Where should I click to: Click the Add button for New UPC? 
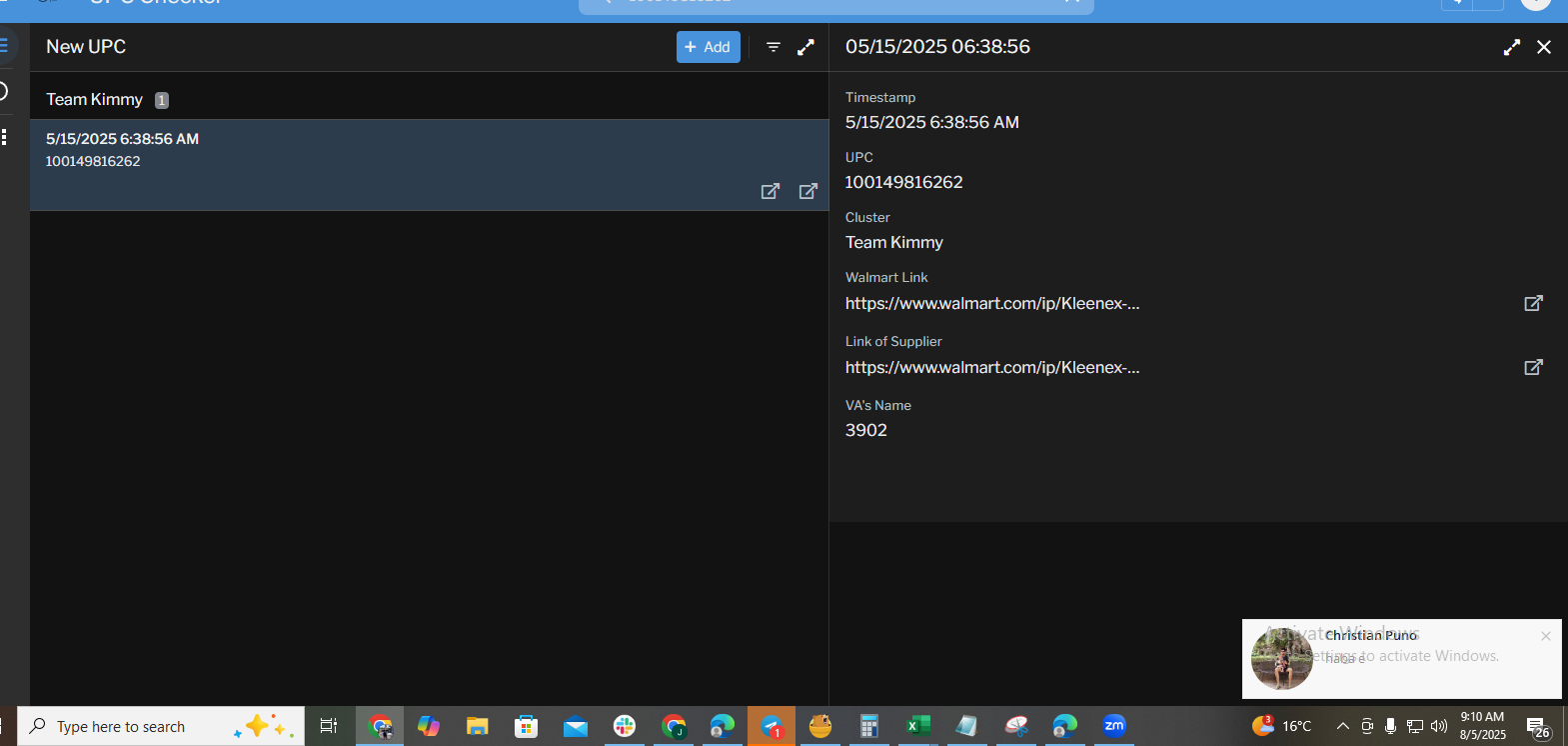708,47
